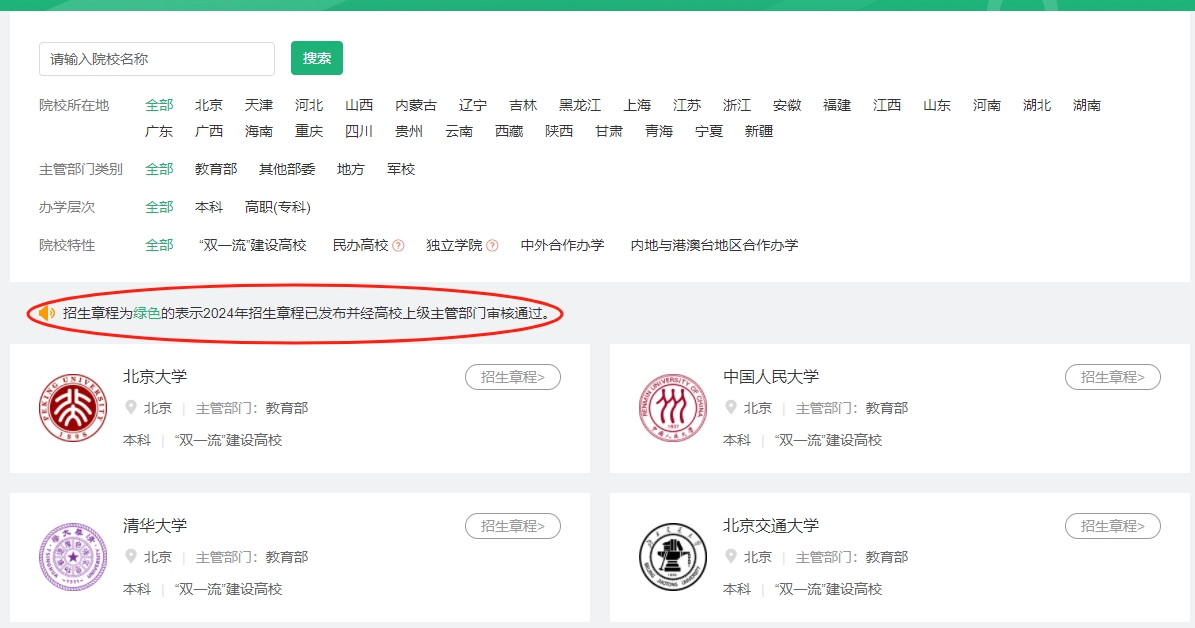This screenshot has height=628, width=1195.
Task: Open help icon next to 民办高校
Action: (x=399, y=245)
